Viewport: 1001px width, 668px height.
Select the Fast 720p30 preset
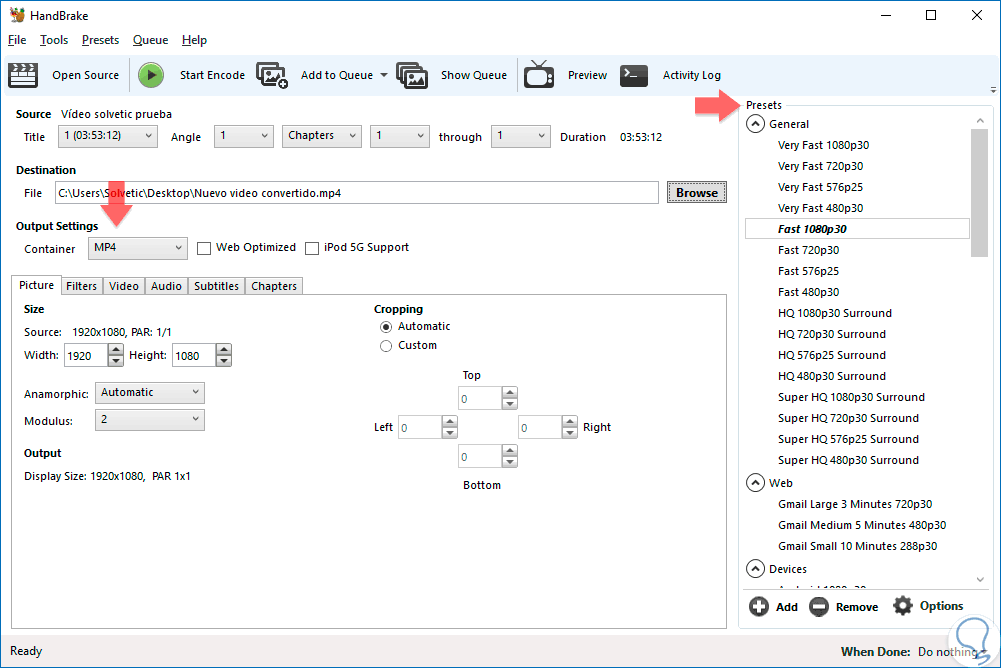coord(808,250)
